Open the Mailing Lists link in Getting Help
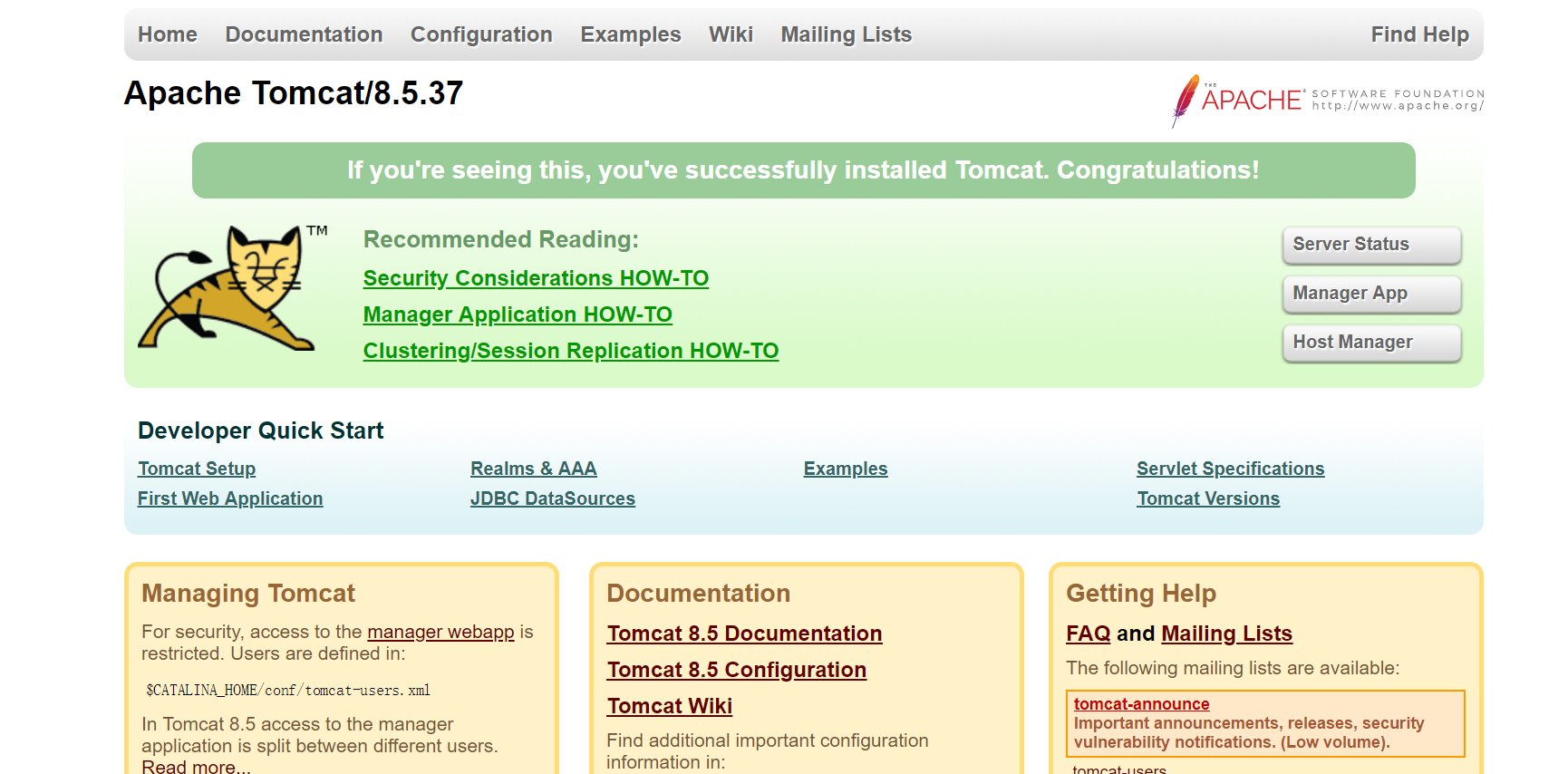This screenshot has height=774, width=1568. (1227, 634)
